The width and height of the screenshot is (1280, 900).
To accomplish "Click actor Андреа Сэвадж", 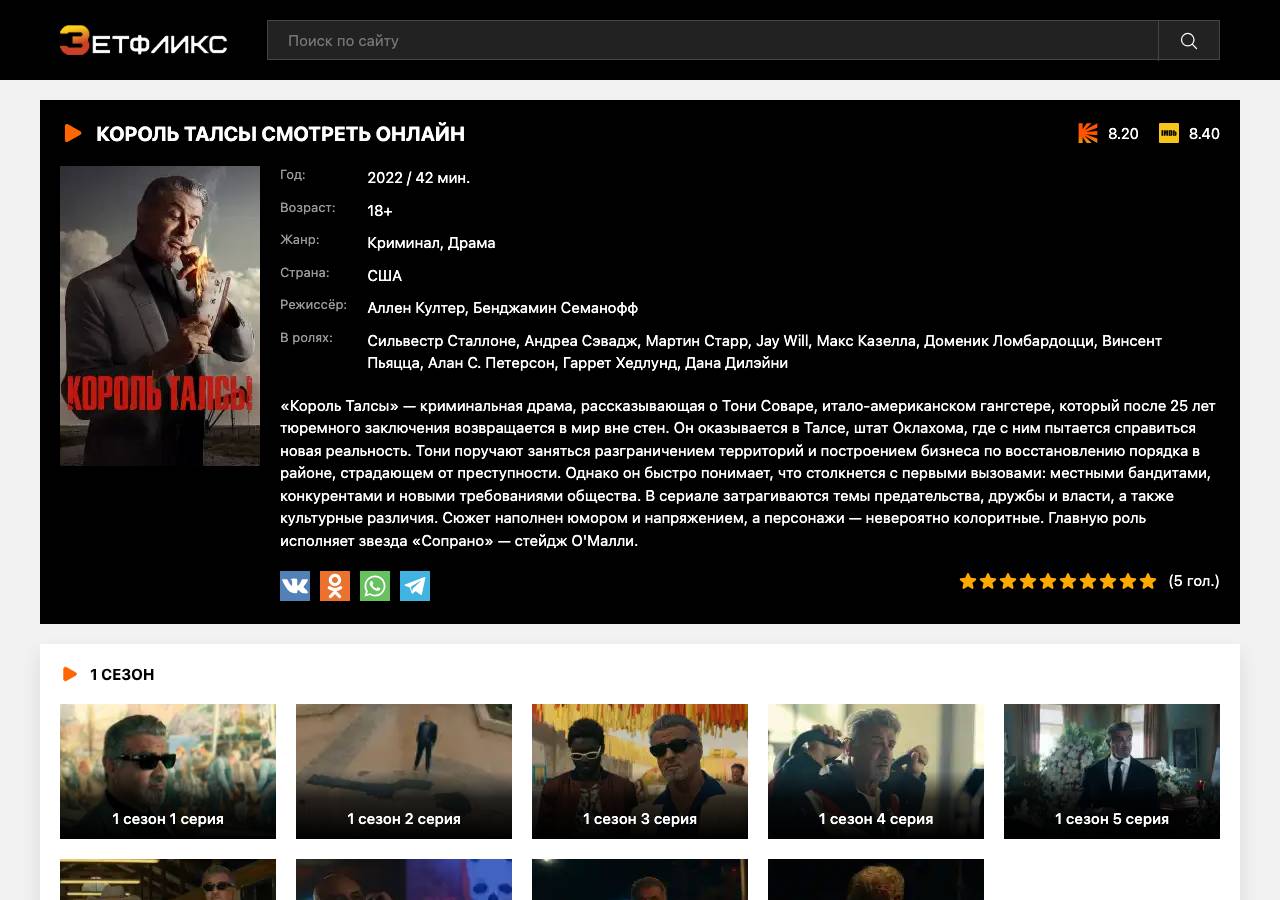I will (580, 341).
